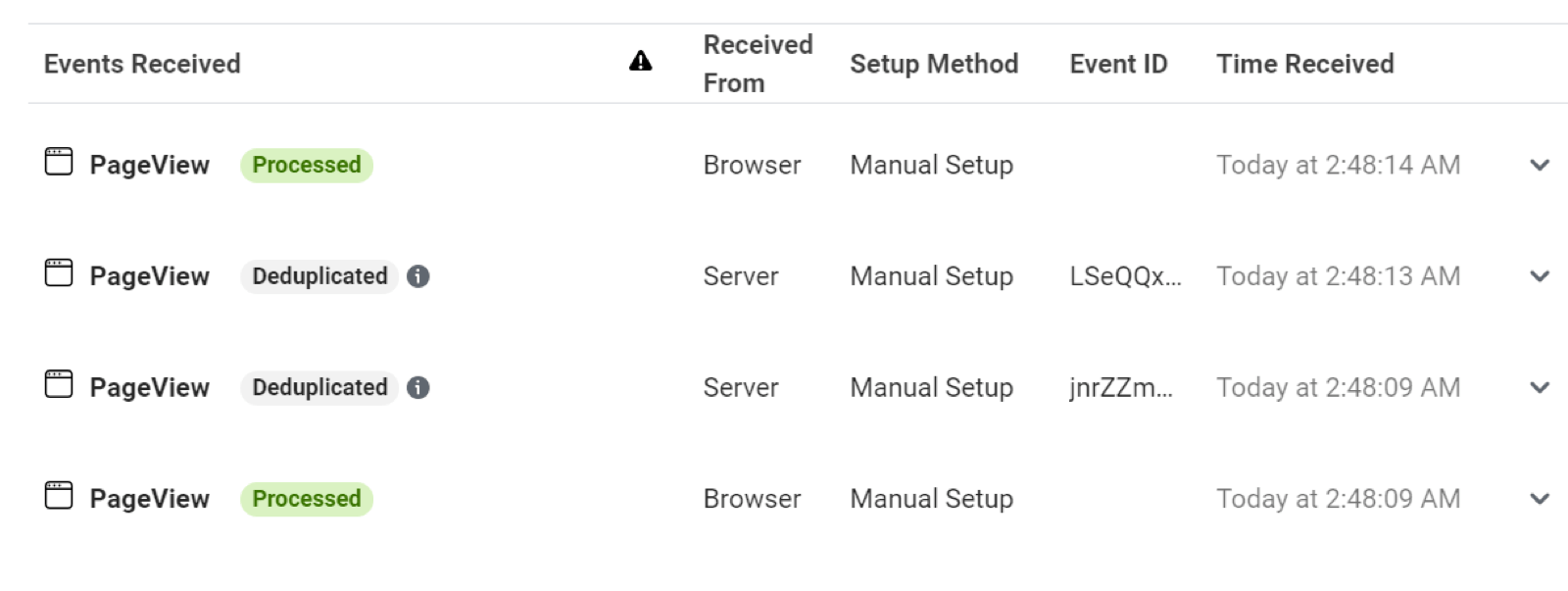Expand the bottom browser PageView row chevron
Screen dimensions: 1568x591
[x=1540, y=499]
